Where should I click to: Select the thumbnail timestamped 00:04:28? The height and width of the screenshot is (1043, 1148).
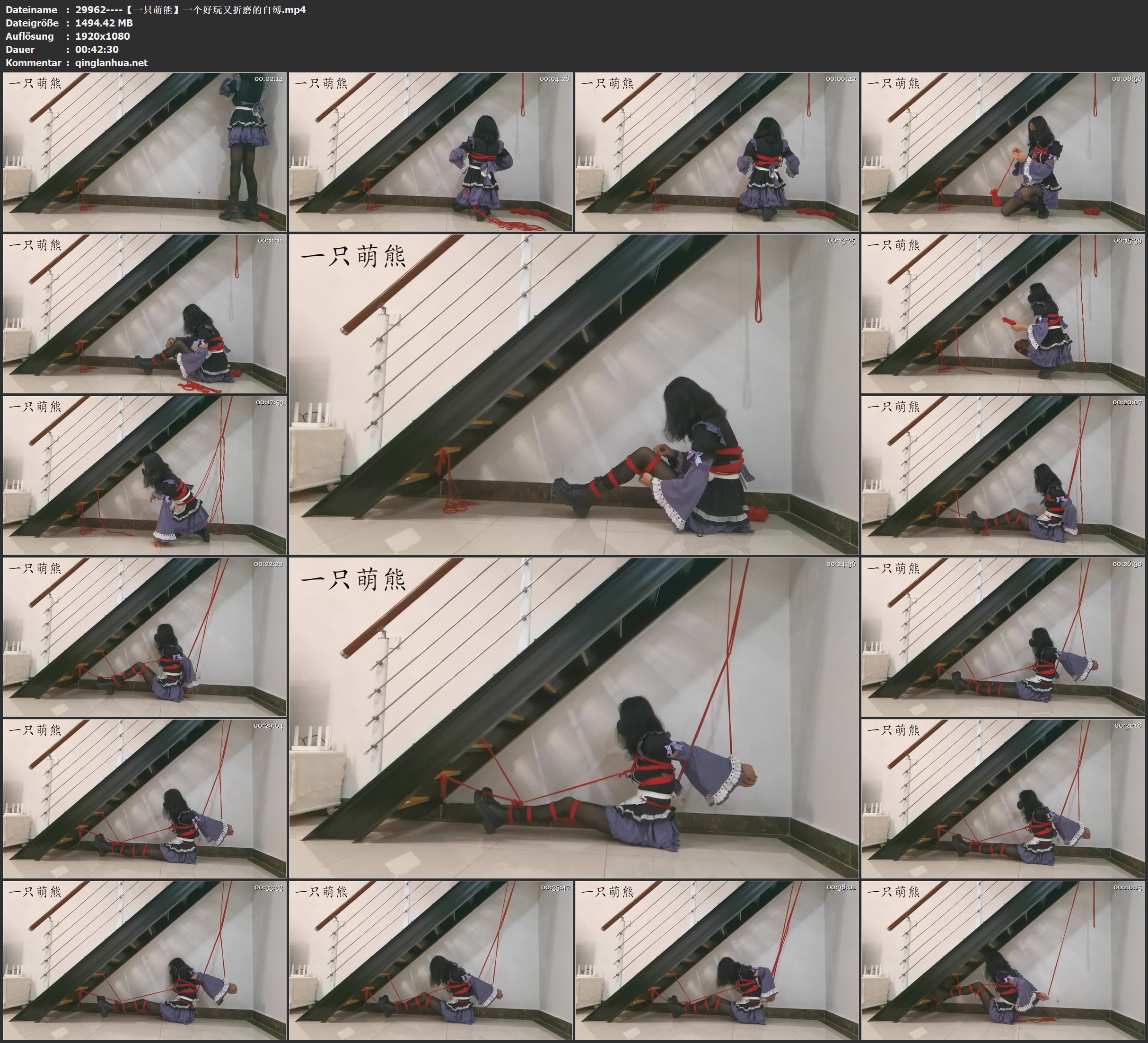tap(430, 152)
